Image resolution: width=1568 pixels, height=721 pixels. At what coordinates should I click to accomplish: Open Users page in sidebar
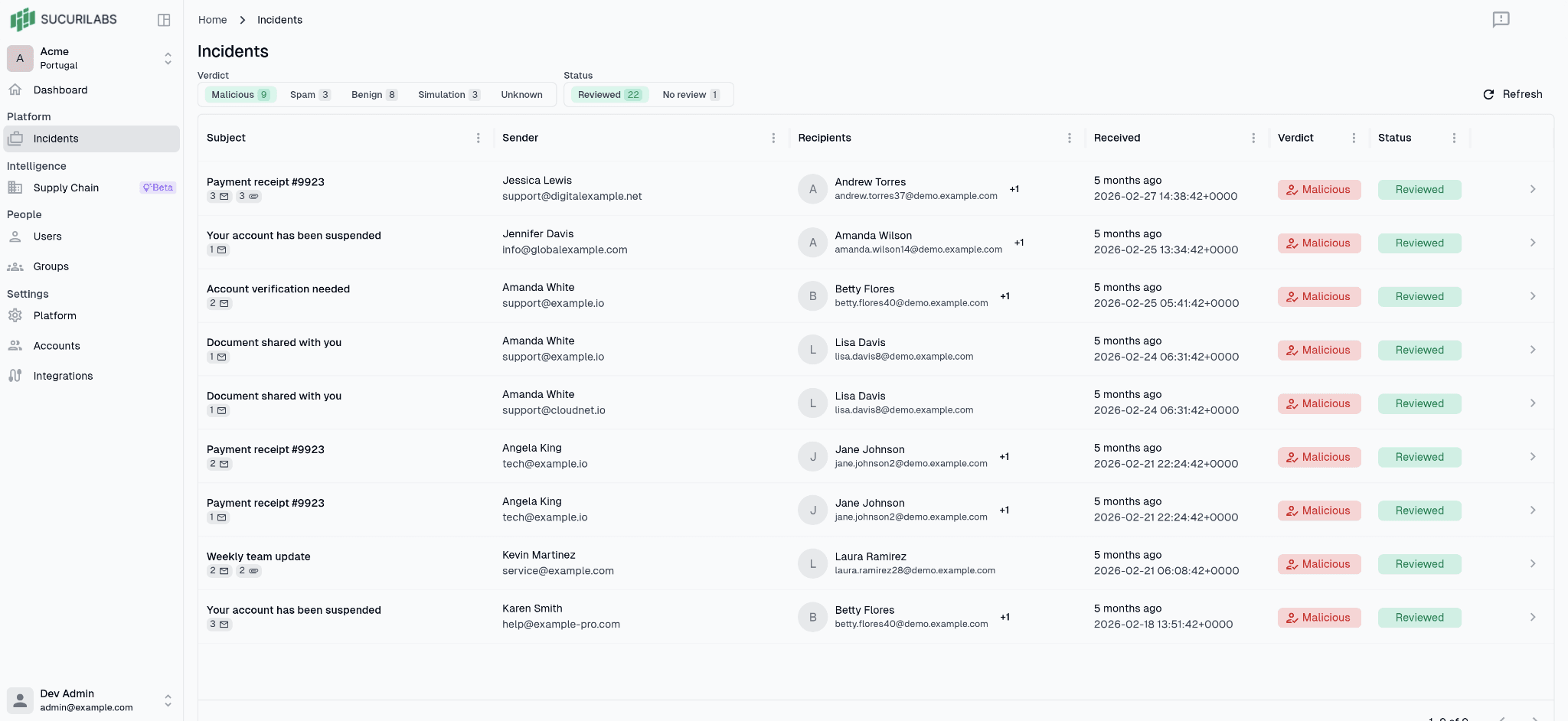92,237
